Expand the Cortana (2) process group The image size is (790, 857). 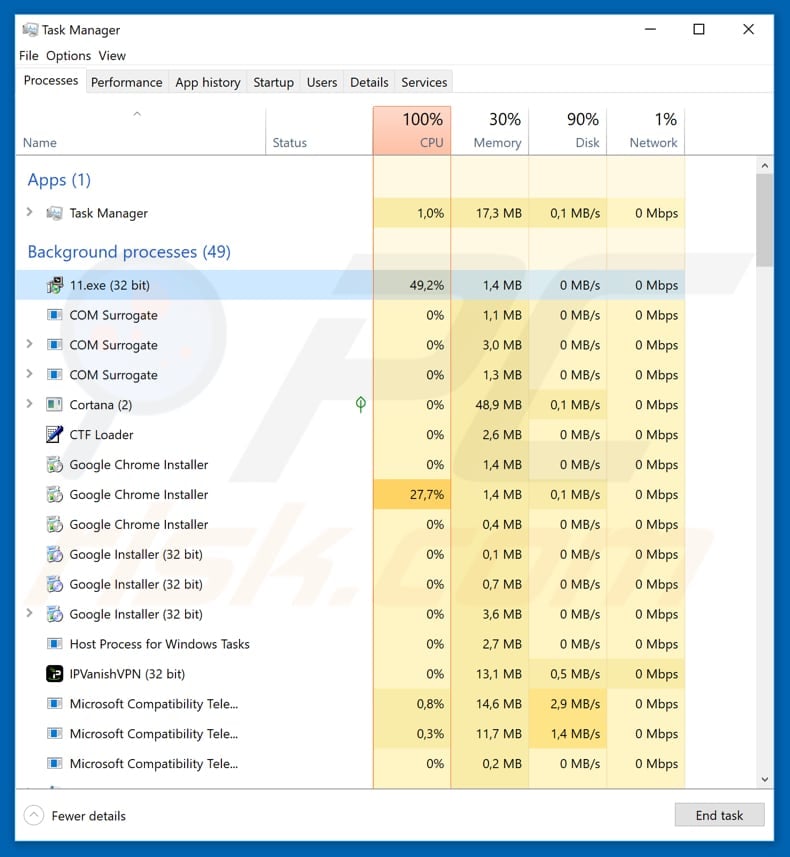[30, 404]
